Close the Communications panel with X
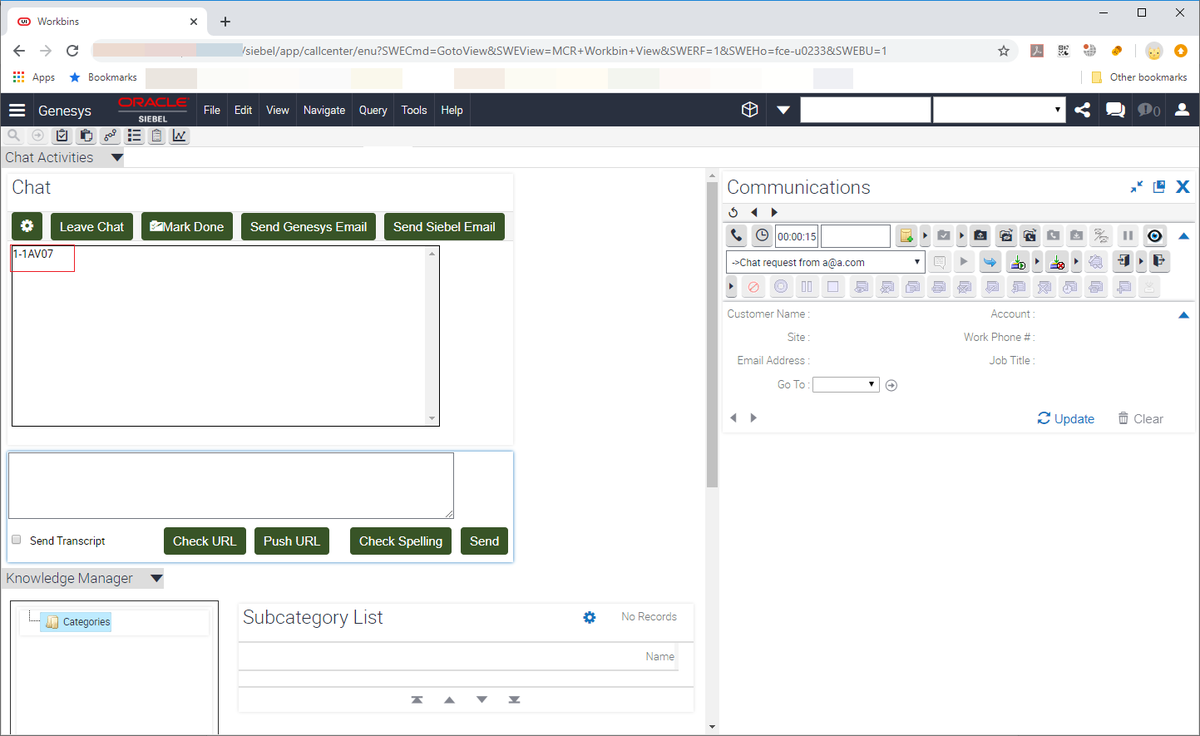 pos(1182,187)
